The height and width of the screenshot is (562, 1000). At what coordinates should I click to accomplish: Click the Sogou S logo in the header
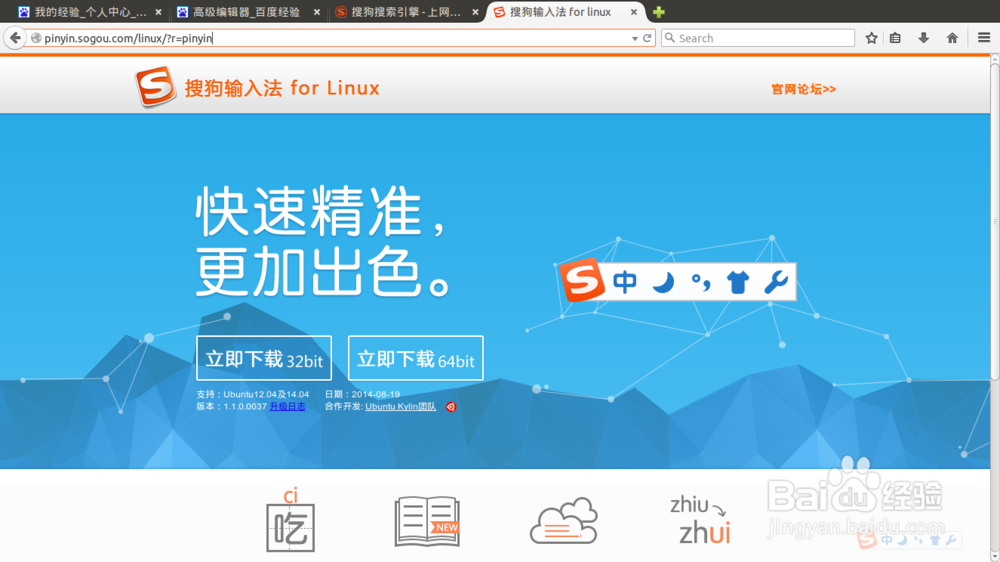point(155,86)
